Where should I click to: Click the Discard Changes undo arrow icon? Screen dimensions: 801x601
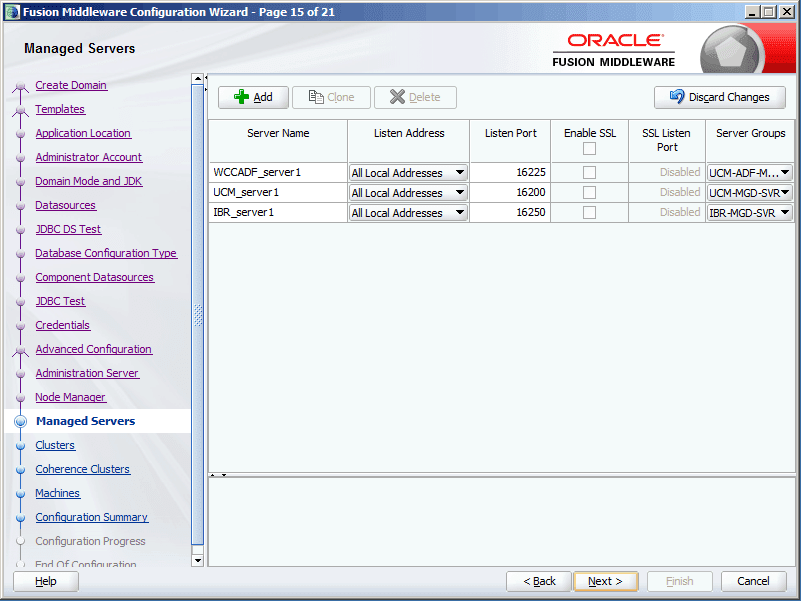click(x=677, y=97)
